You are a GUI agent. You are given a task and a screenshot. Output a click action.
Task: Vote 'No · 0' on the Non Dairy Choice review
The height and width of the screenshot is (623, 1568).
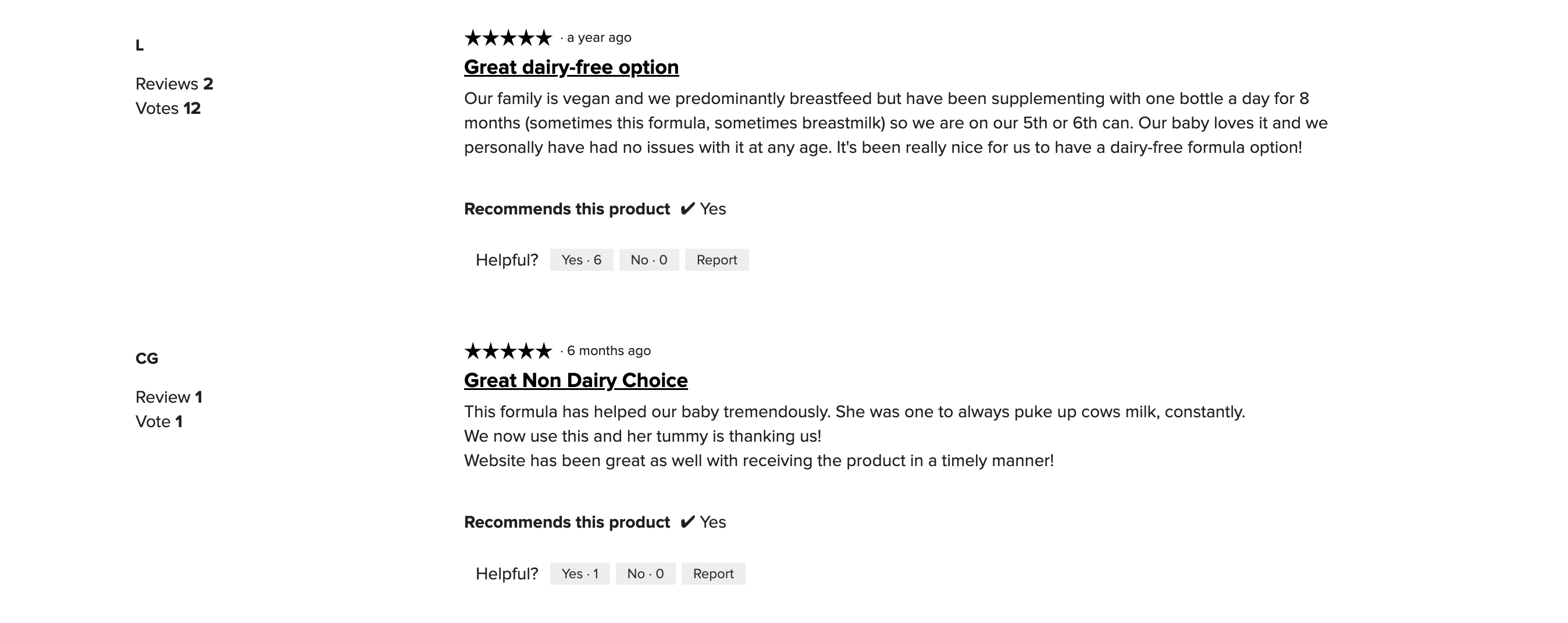coord(645,574)
